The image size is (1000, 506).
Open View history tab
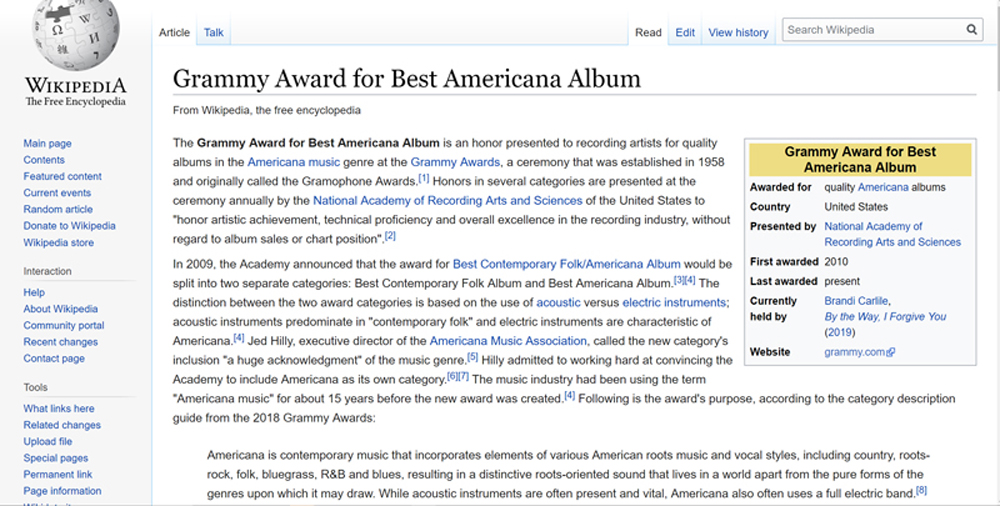click(x=738, y=32)
